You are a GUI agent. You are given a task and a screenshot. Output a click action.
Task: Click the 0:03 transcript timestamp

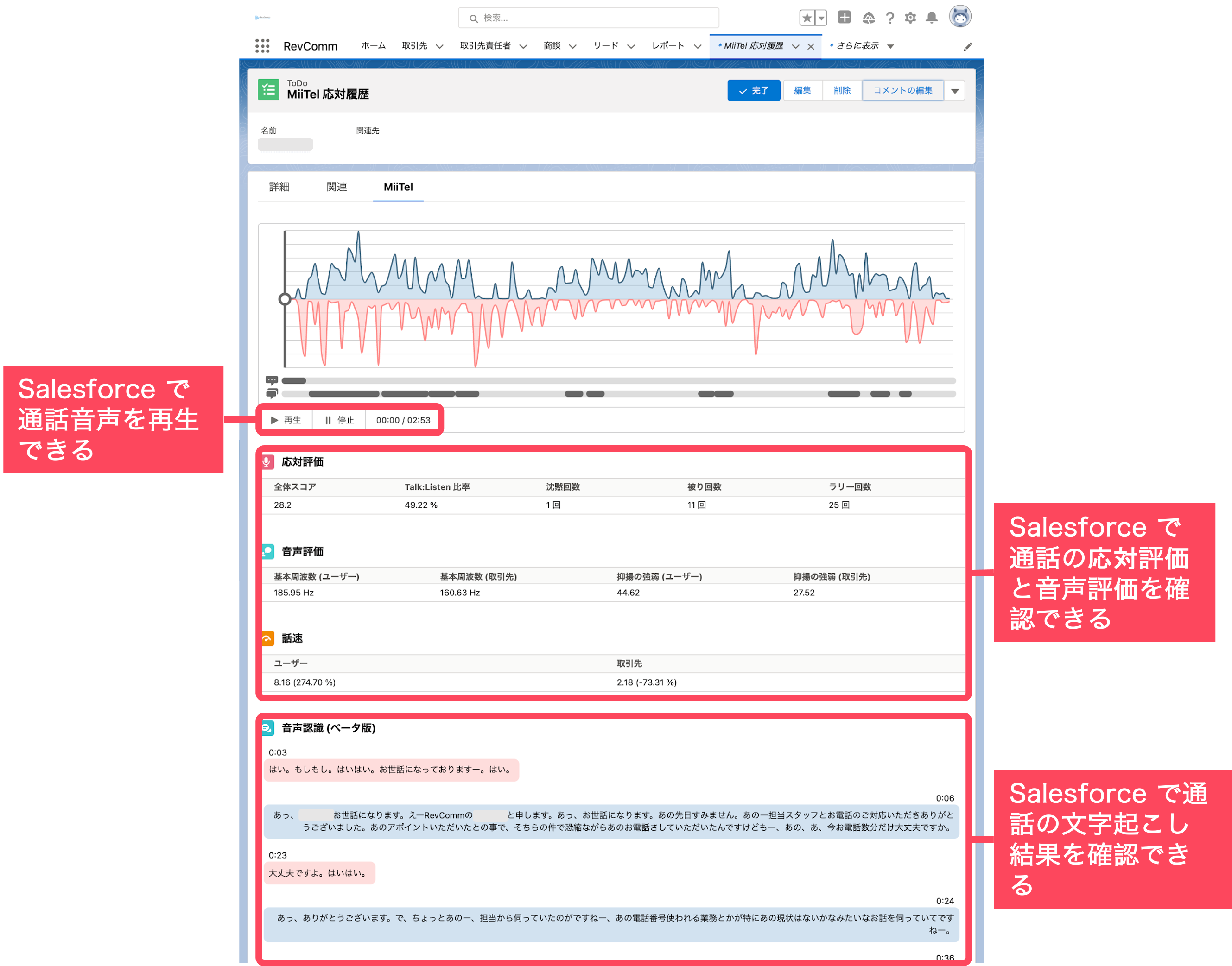pyautogui.click(x=278, y=752)
